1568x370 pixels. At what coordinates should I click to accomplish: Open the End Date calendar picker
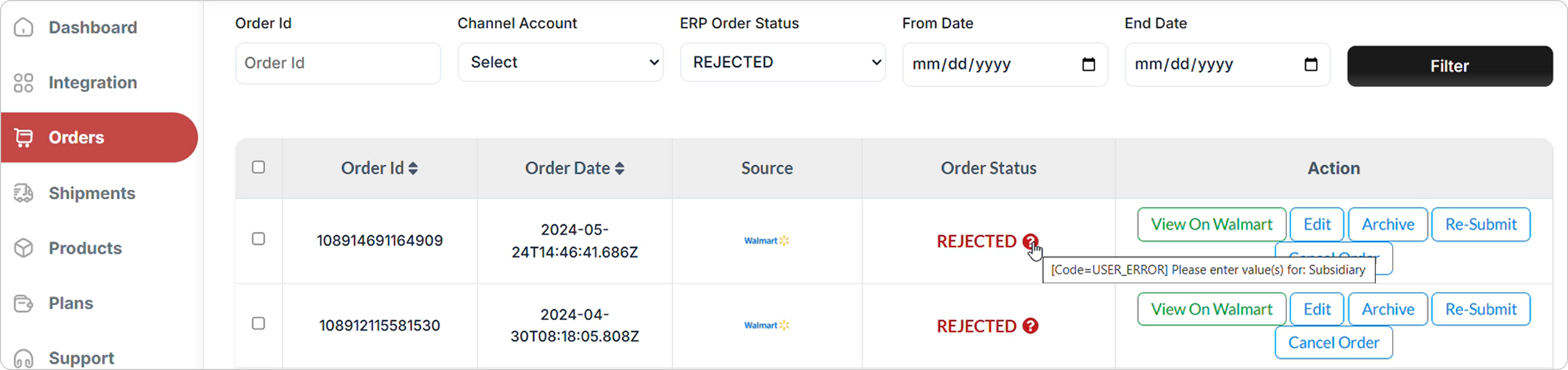1310,64
